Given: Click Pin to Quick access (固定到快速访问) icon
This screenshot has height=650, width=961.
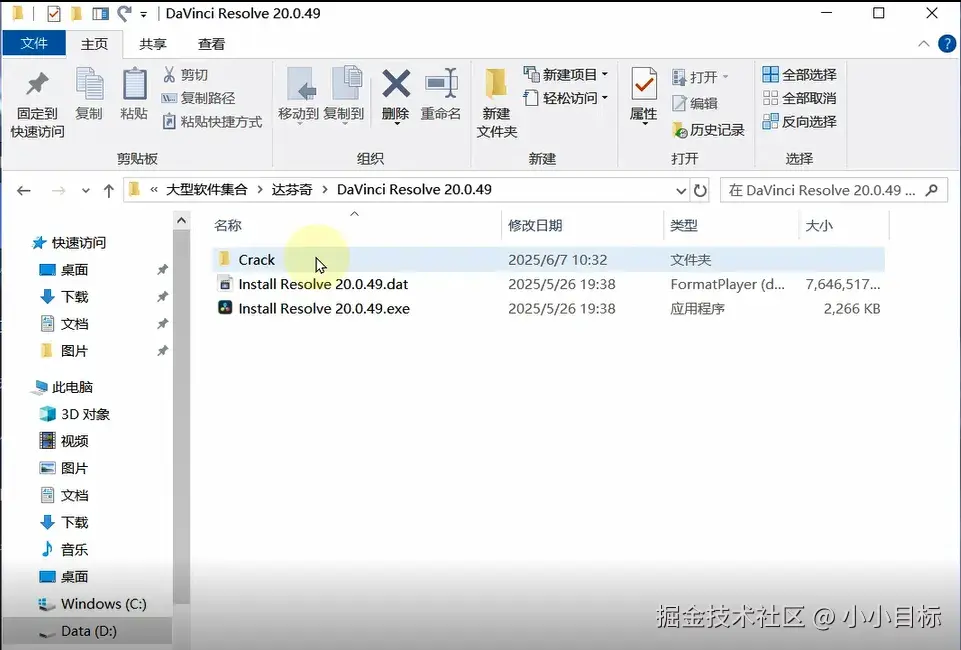Looking at the screenshot, I should [x=37, y=85].
